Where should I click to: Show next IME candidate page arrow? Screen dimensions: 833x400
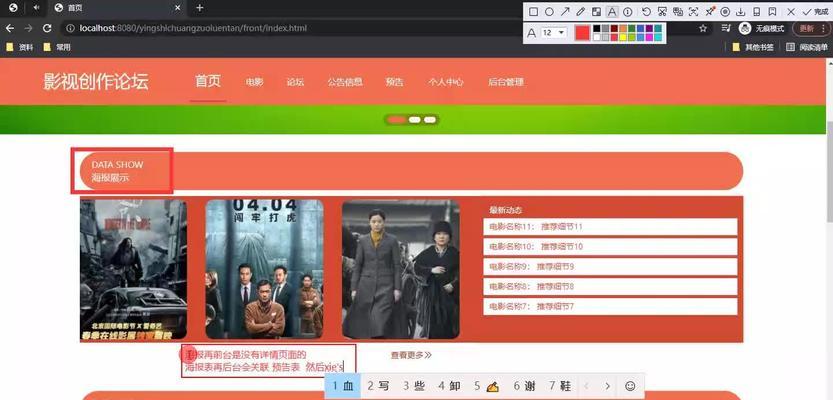click(x=607, y=386)
